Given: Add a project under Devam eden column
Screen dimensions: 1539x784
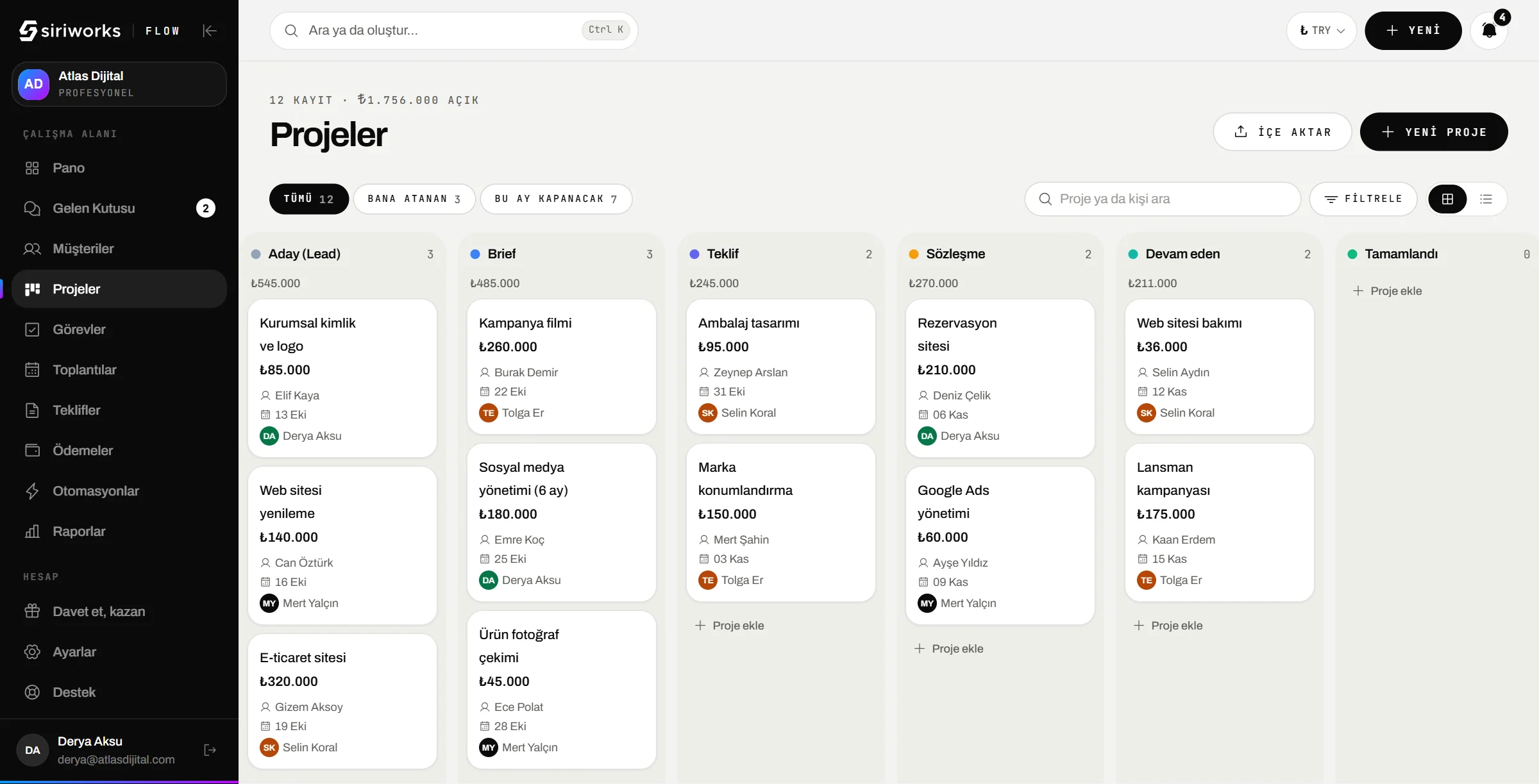Looking at the screenshot, I should point(1168,626).
